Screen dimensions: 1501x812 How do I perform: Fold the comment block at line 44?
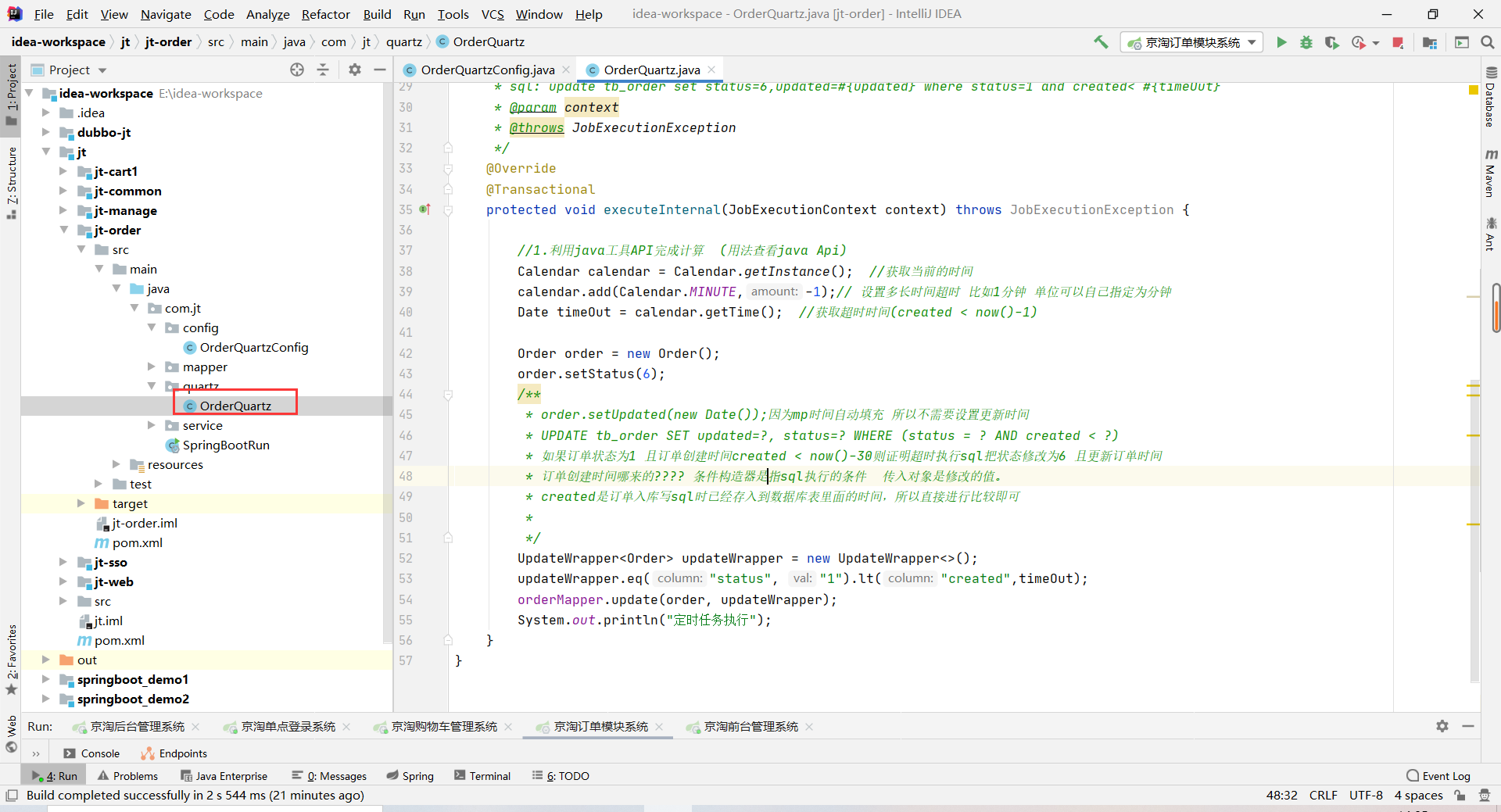click(448, 394)
